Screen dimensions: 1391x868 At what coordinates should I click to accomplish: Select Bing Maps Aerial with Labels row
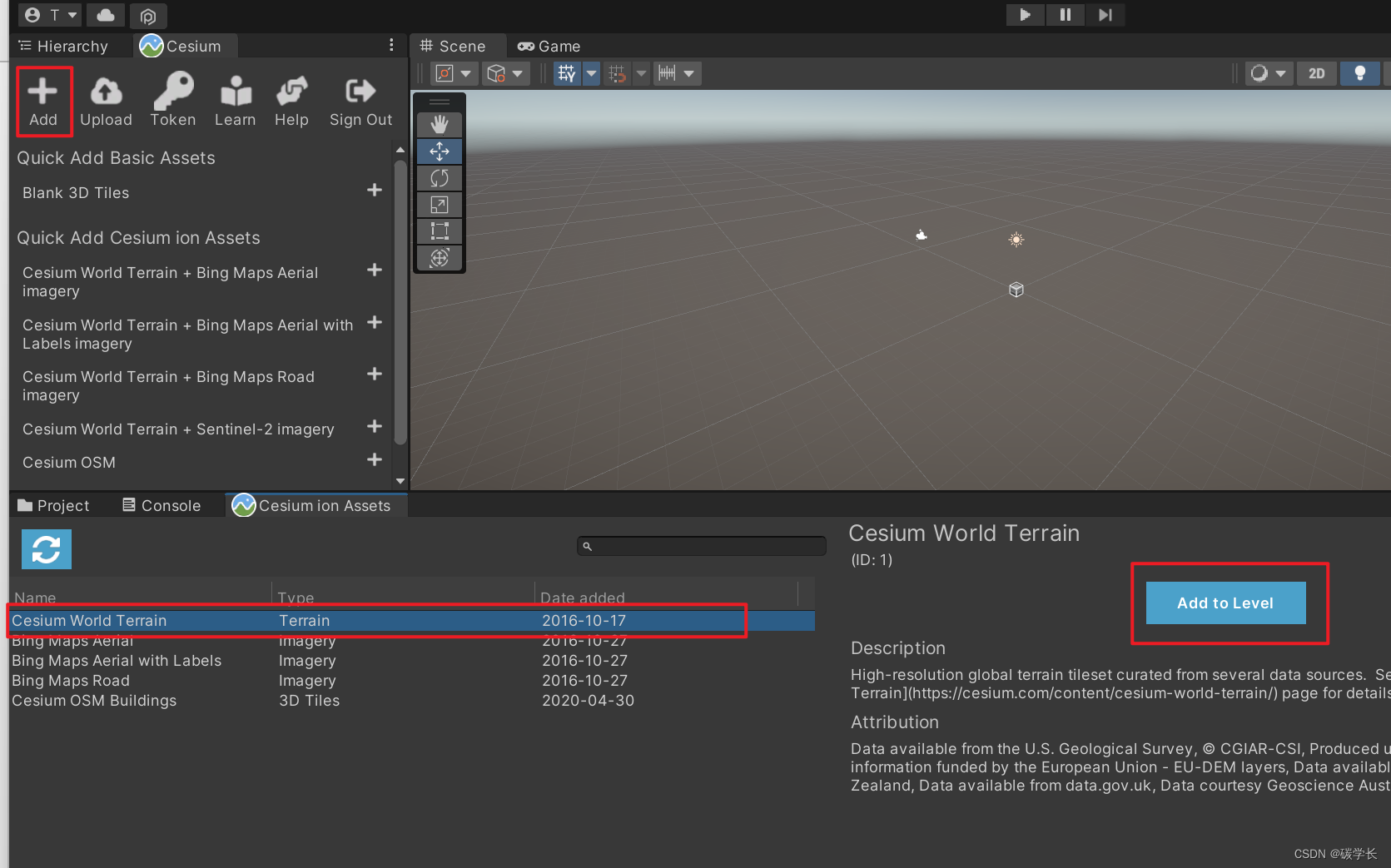pos(413,661)
